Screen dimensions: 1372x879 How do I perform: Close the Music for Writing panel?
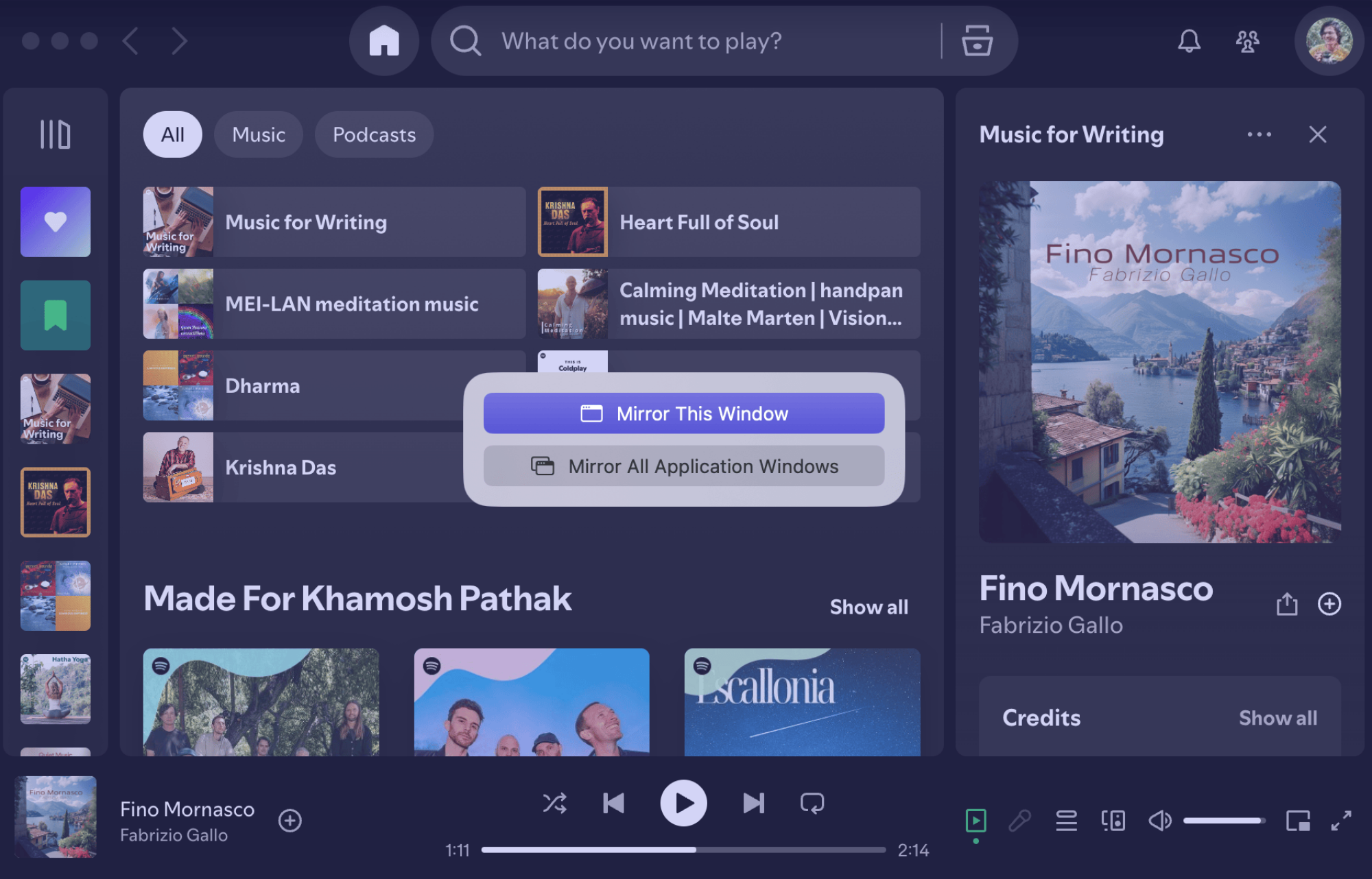(1317, 134)
